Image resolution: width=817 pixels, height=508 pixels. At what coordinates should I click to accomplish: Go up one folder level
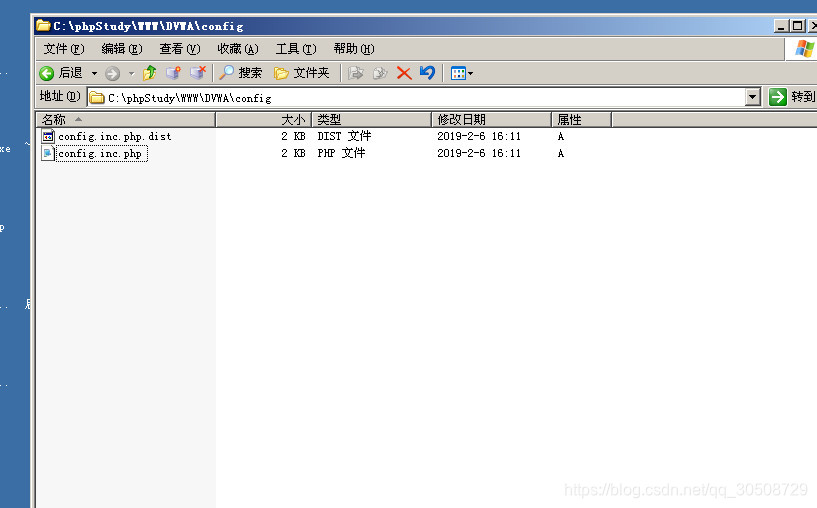(150, 73)
